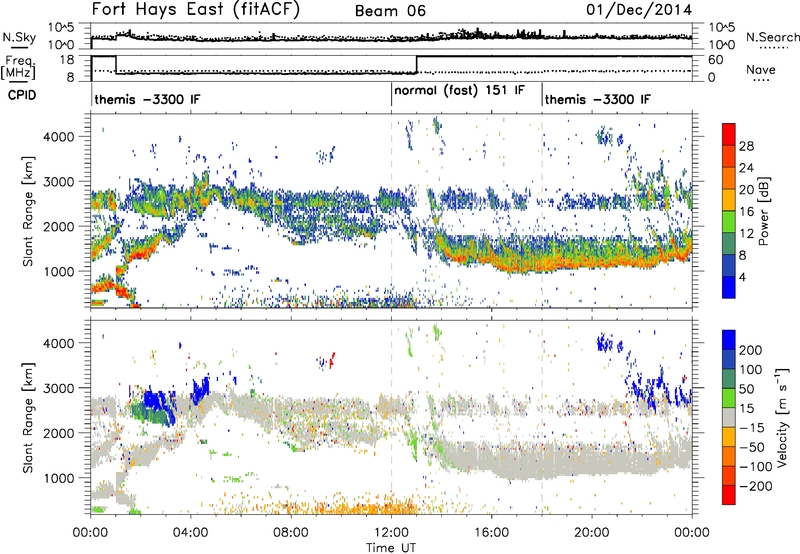
Task: Click the '12:00' time tick label
Action: 391,533
